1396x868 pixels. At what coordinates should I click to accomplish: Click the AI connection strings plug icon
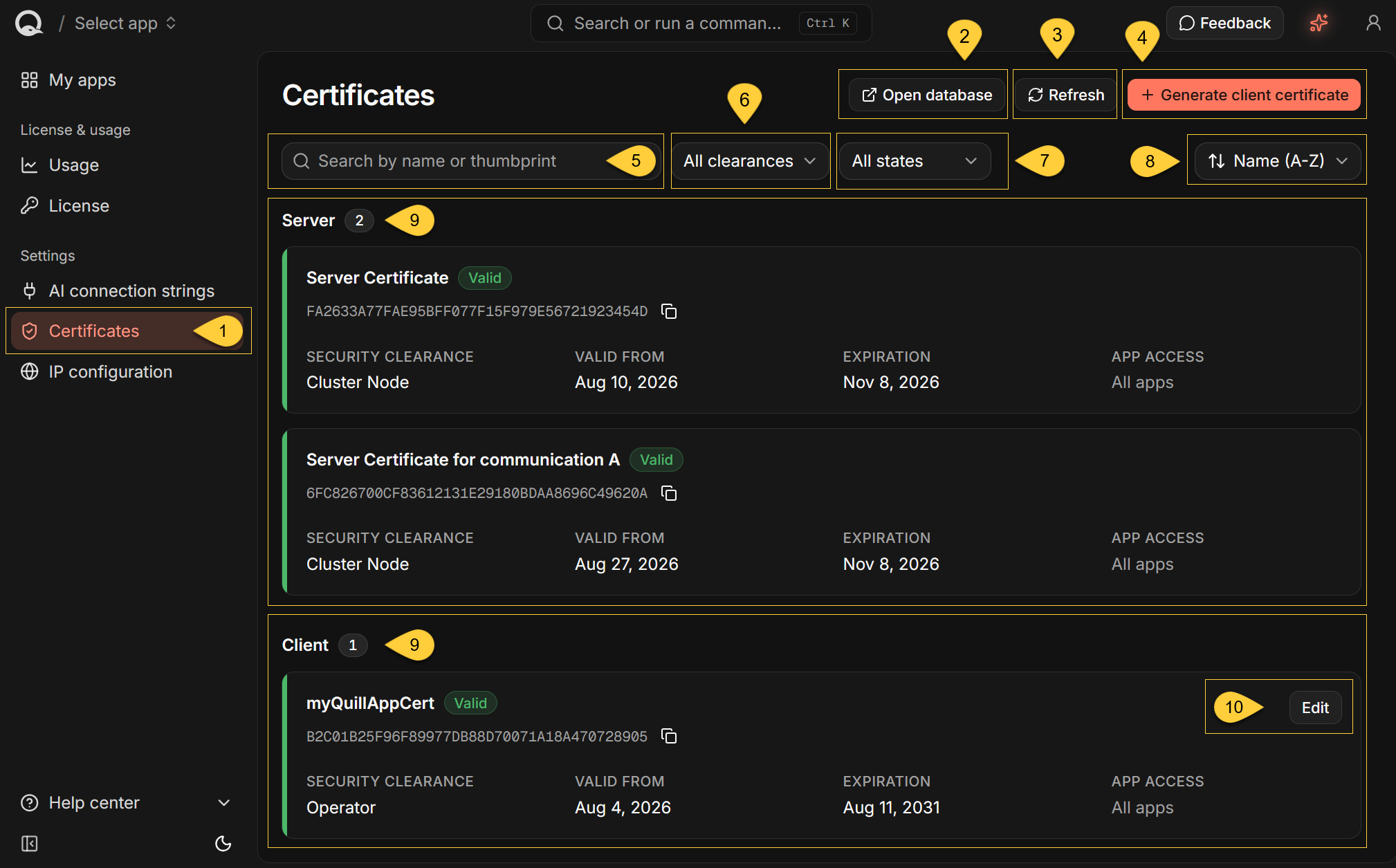coord(29,290)
